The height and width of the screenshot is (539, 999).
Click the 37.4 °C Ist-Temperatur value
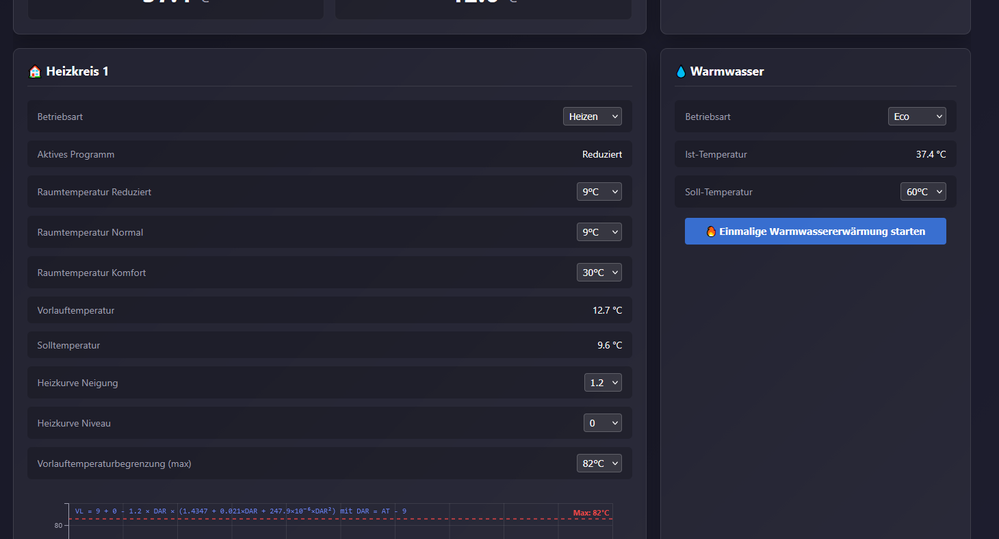pyautogui.click(x=931, y=154)
